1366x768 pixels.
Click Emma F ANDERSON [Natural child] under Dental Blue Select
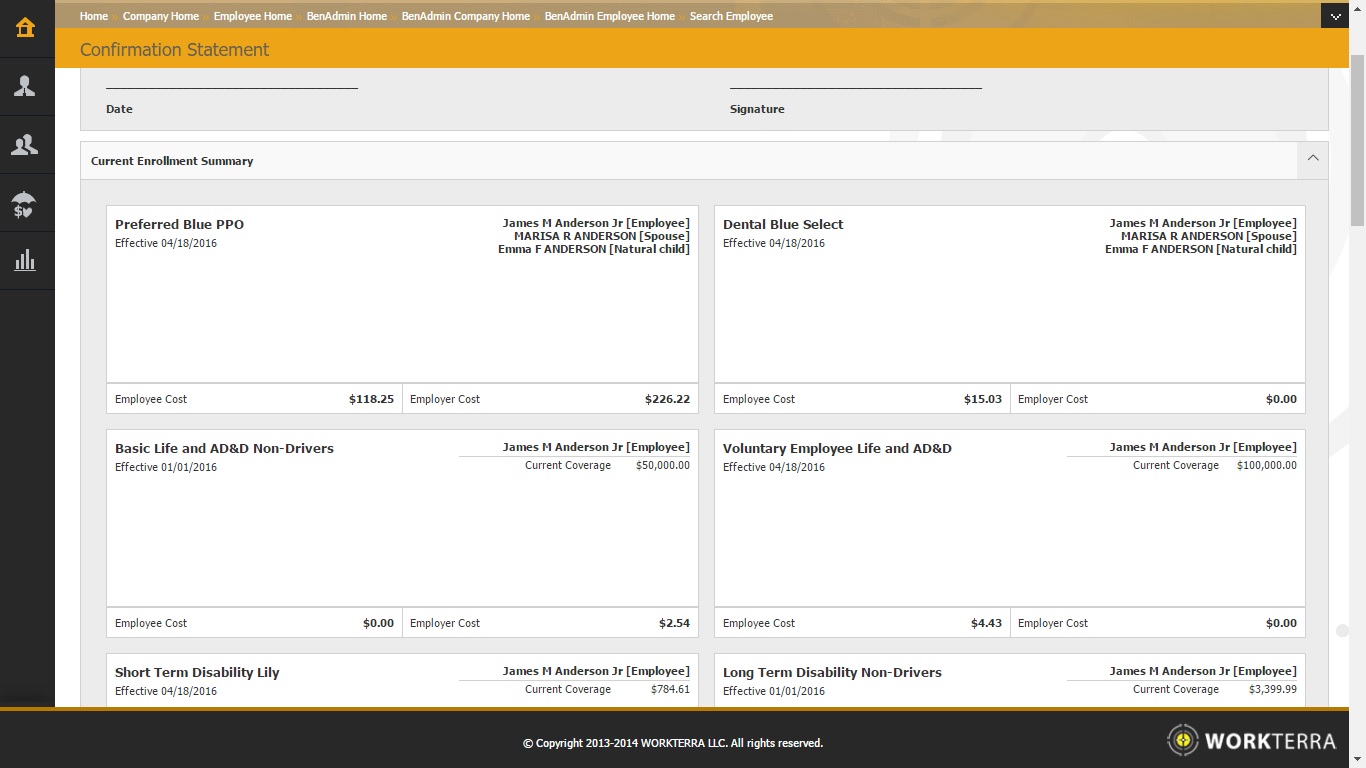(1201, 250)
